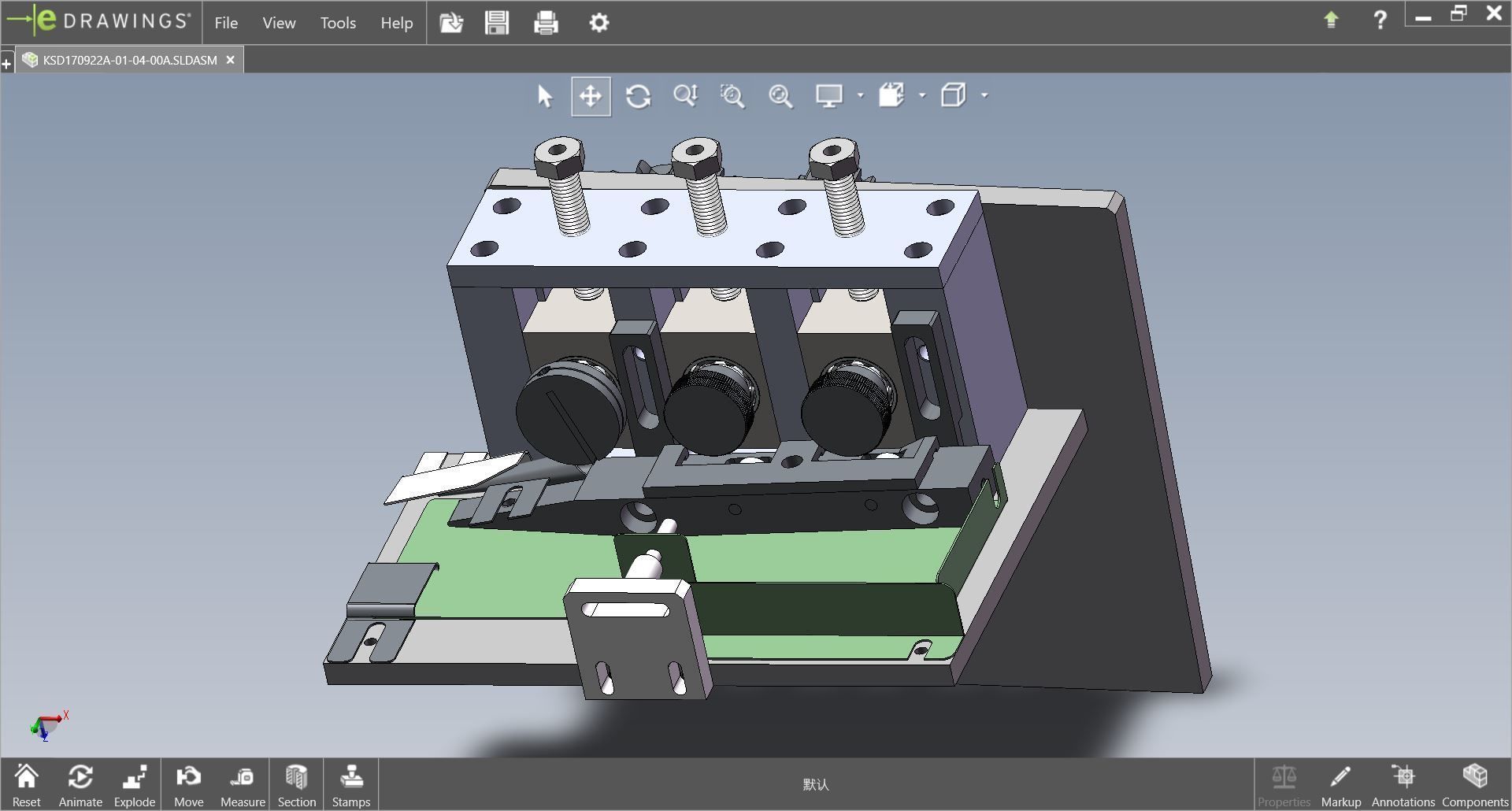Image resolution: width=1512 pixels, height=811 pixels.
Task: Open the Tools menu
Action: 338,23
